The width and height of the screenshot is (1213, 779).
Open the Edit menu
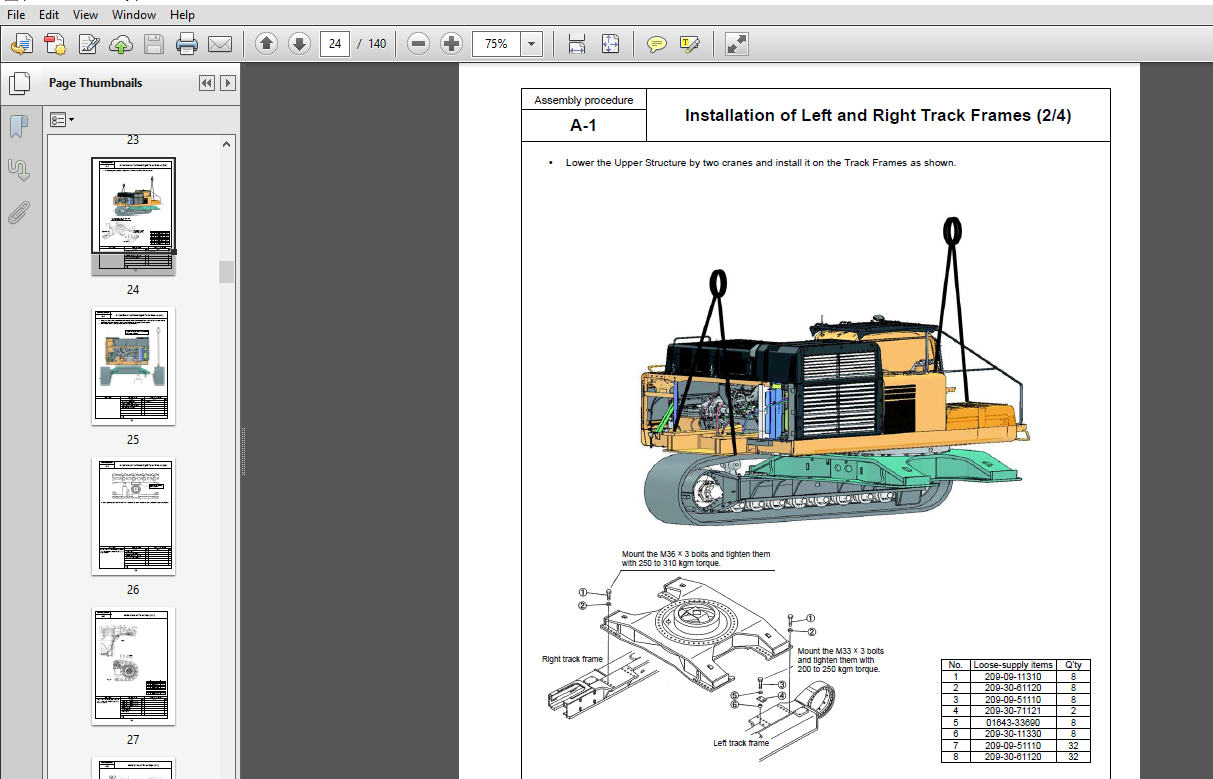click(49, 15)
